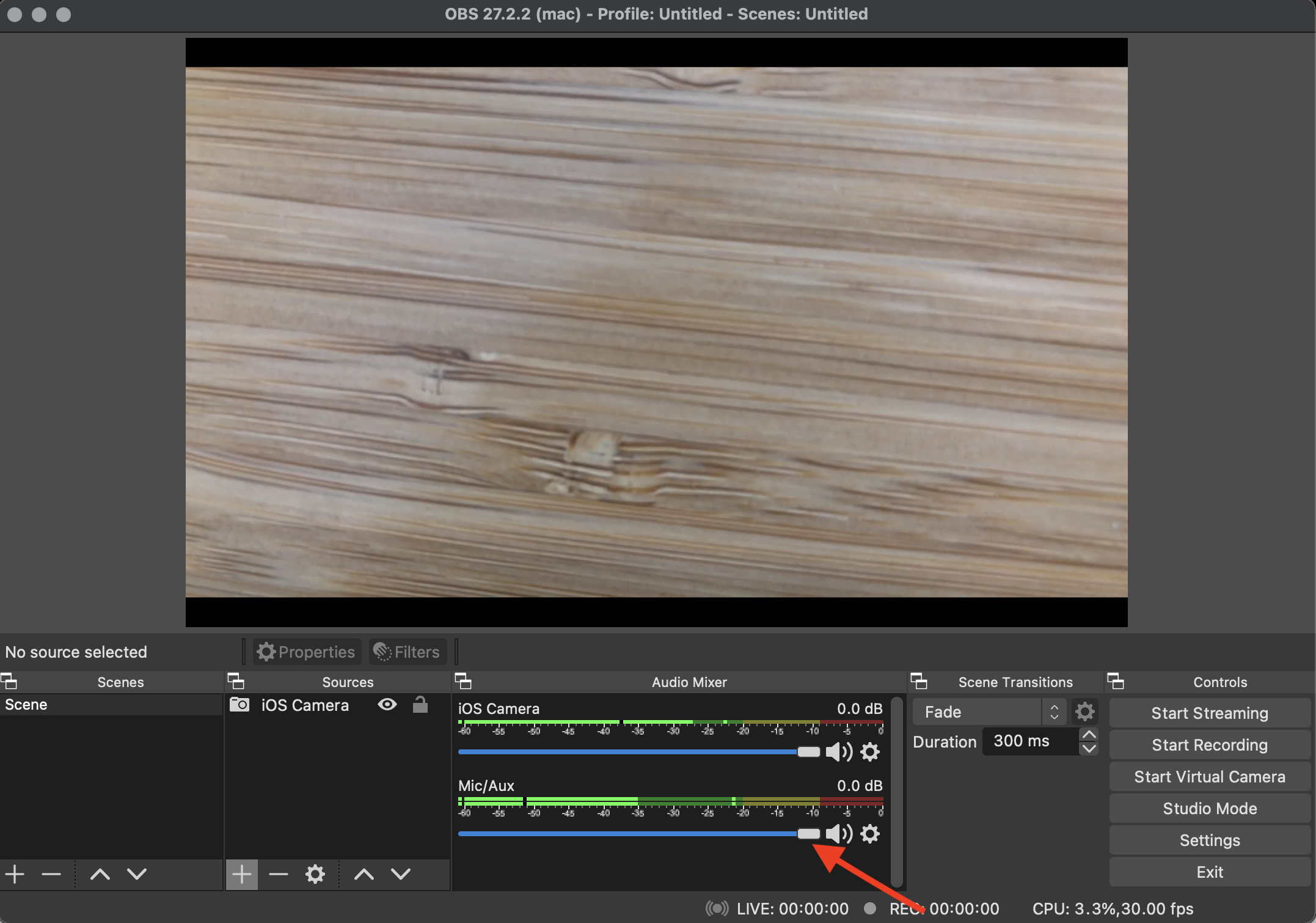Open the Fade transition dropdown
Image resolution: width=1316 pixels, height=923 pixels.
pos(990,712)
